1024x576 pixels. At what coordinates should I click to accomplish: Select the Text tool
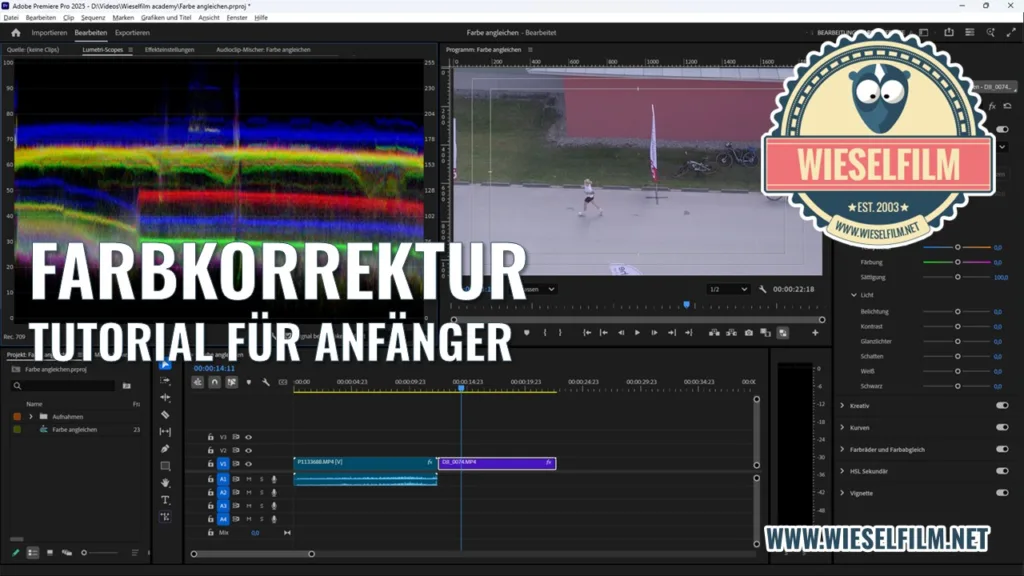[x=164, y=500]
